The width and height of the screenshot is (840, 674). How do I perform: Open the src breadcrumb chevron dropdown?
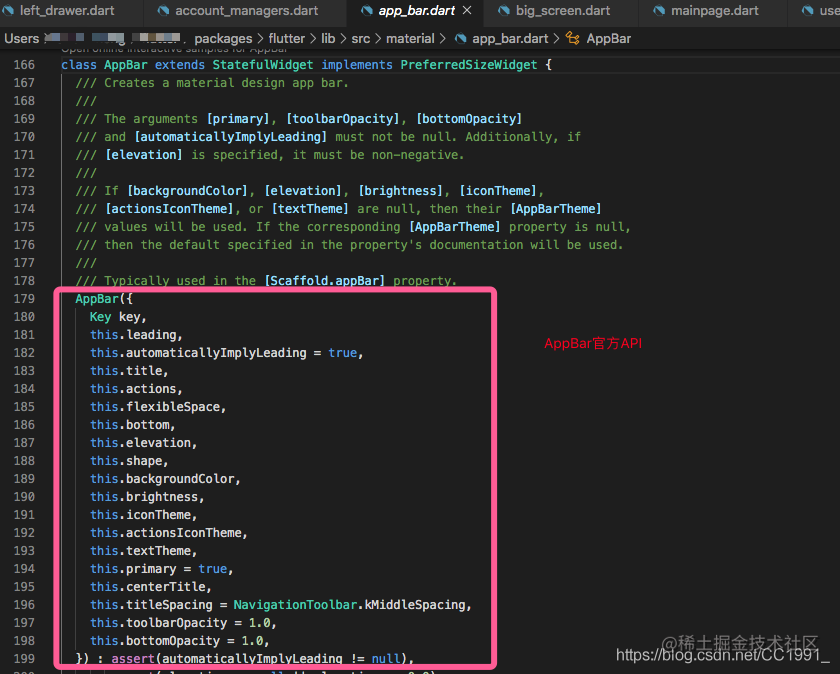click(376, 38)
